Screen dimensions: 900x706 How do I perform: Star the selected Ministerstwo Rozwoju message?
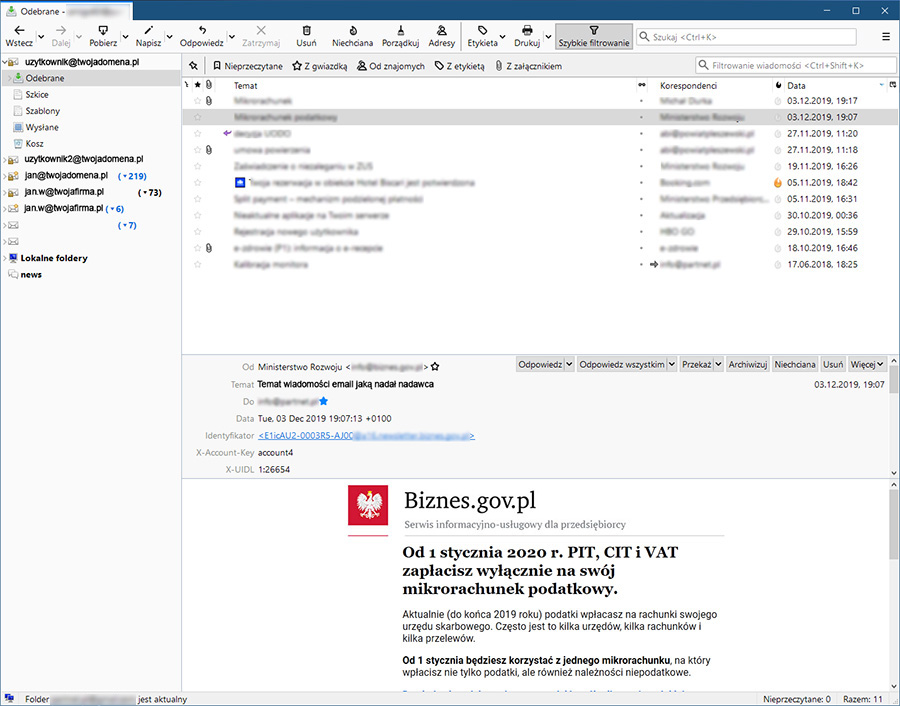(x=197, y=117)
